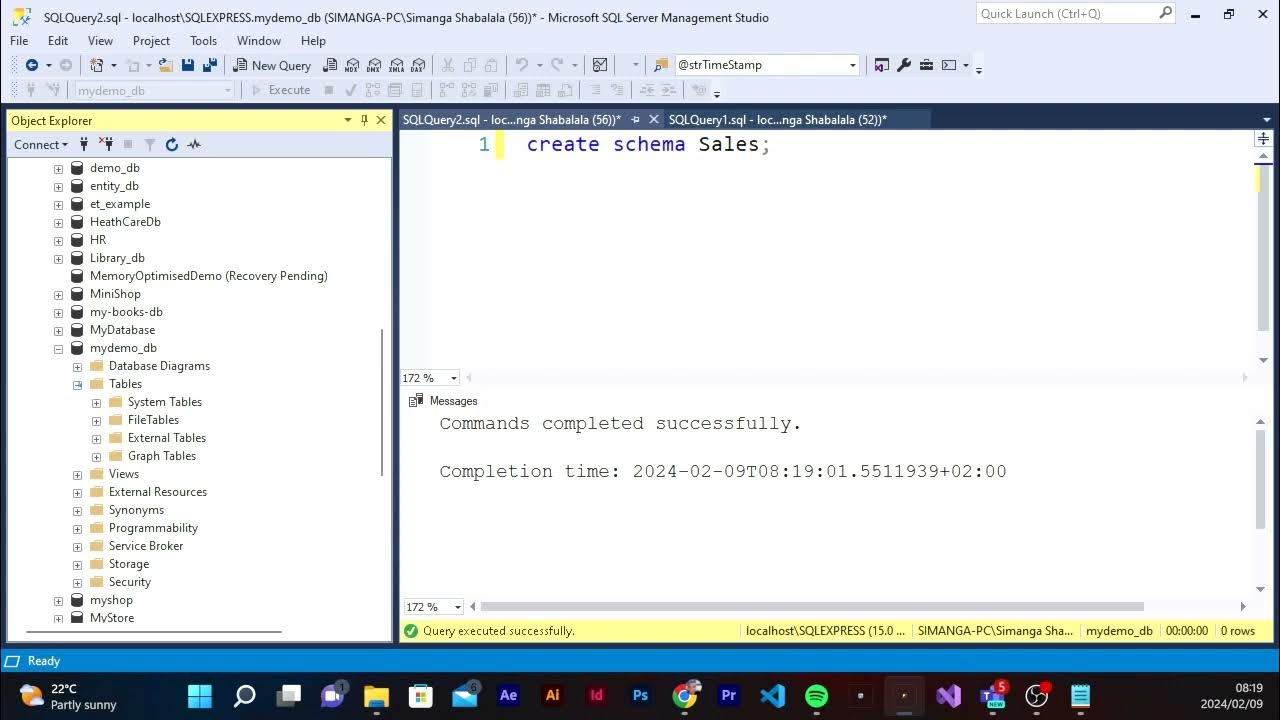Open the Edit menu
This screenshot has height=720, width=1280.
click(58, 41)
